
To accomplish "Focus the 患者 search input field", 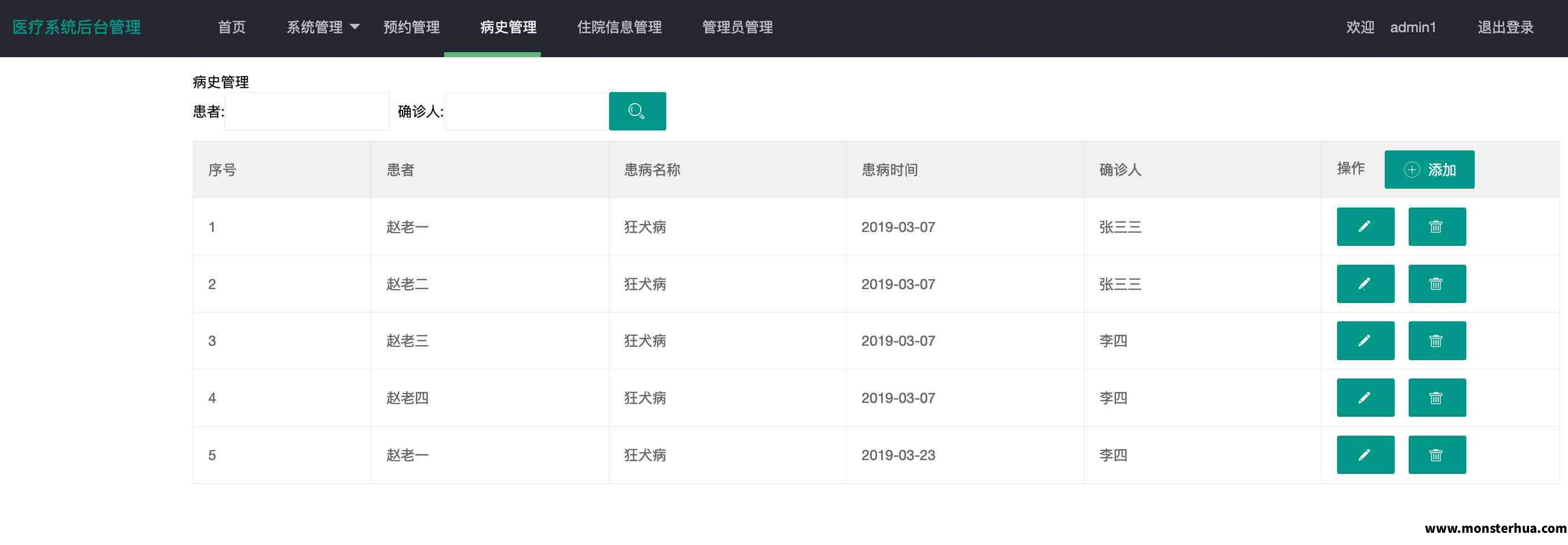I will click(307, 112).
